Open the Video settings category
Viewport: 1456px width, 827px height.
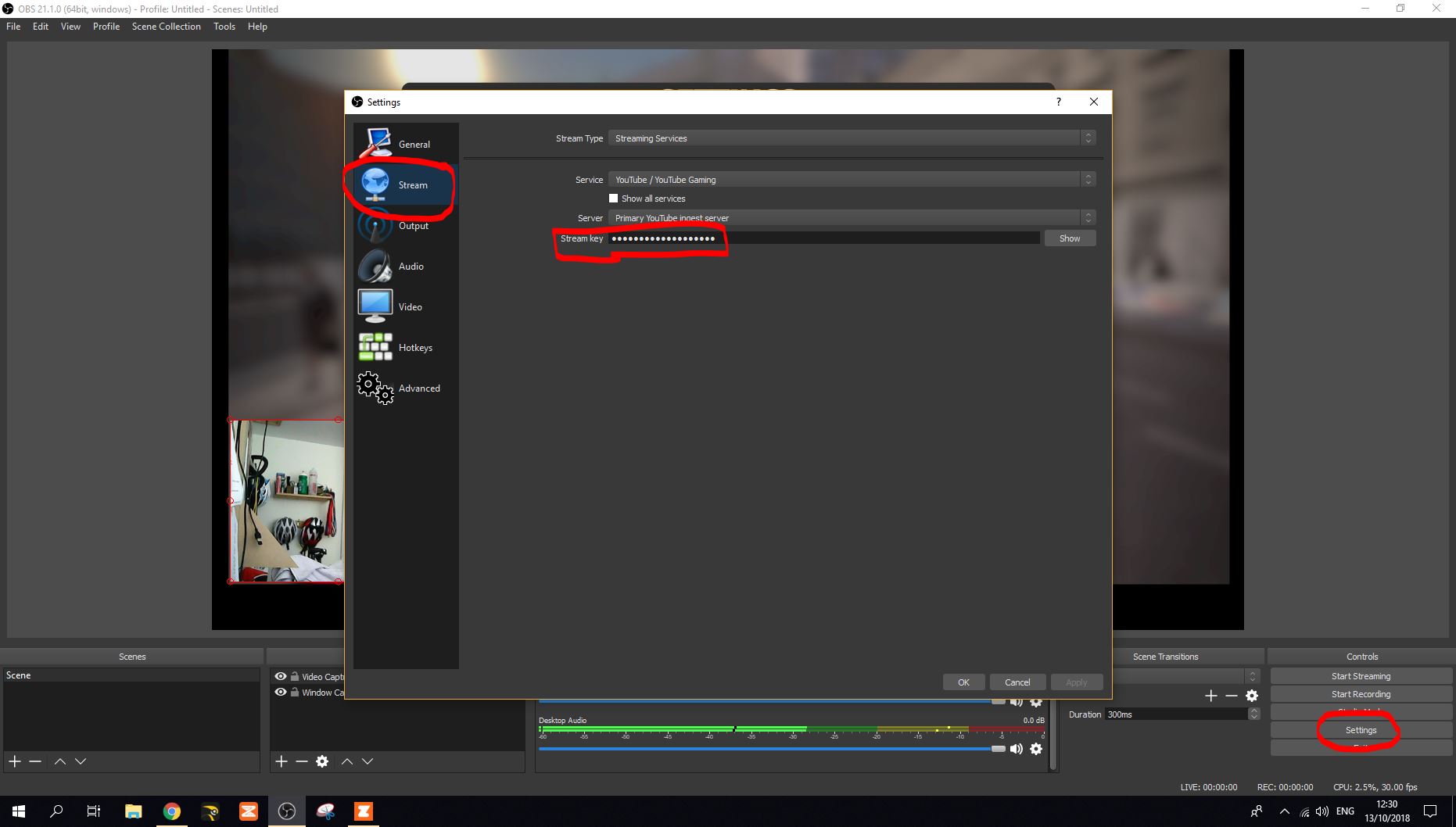click(x=405, y=306)
